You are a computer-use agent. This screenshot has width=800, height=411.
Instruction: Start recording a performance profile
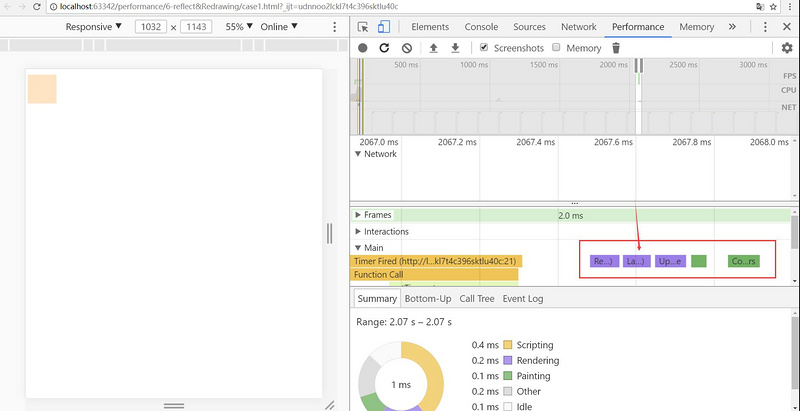362,48
